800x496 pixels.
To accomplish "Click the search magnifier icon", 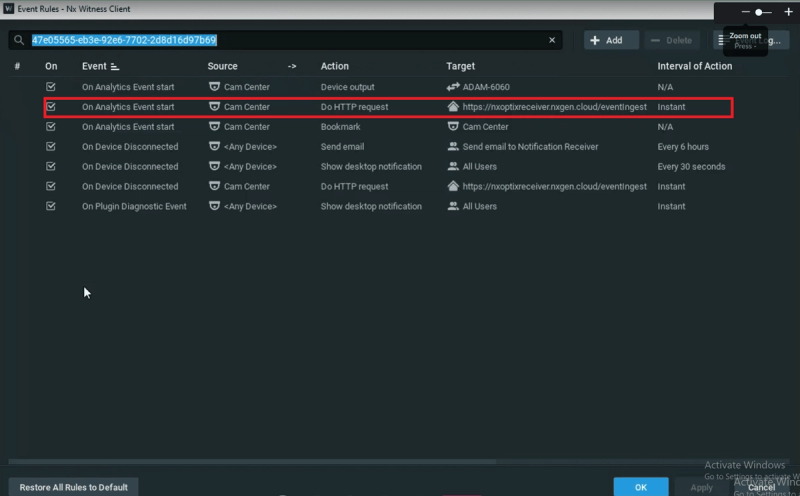I will 19,40.
